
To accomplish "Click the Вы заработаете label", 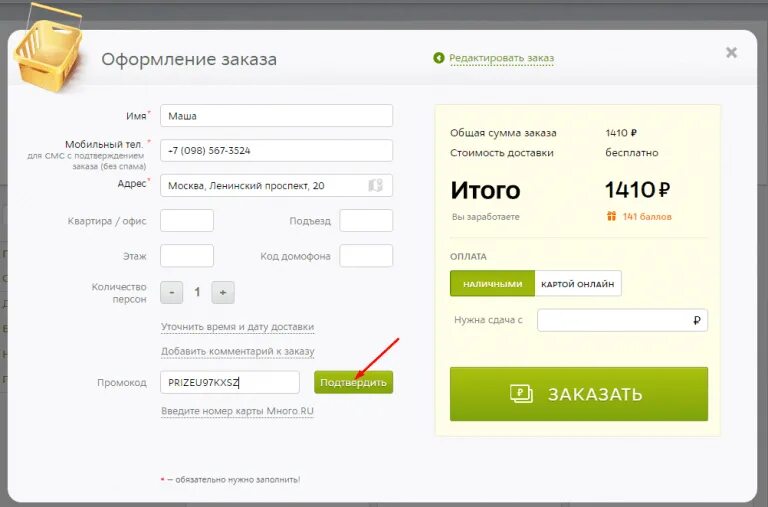I will [485, 217].
